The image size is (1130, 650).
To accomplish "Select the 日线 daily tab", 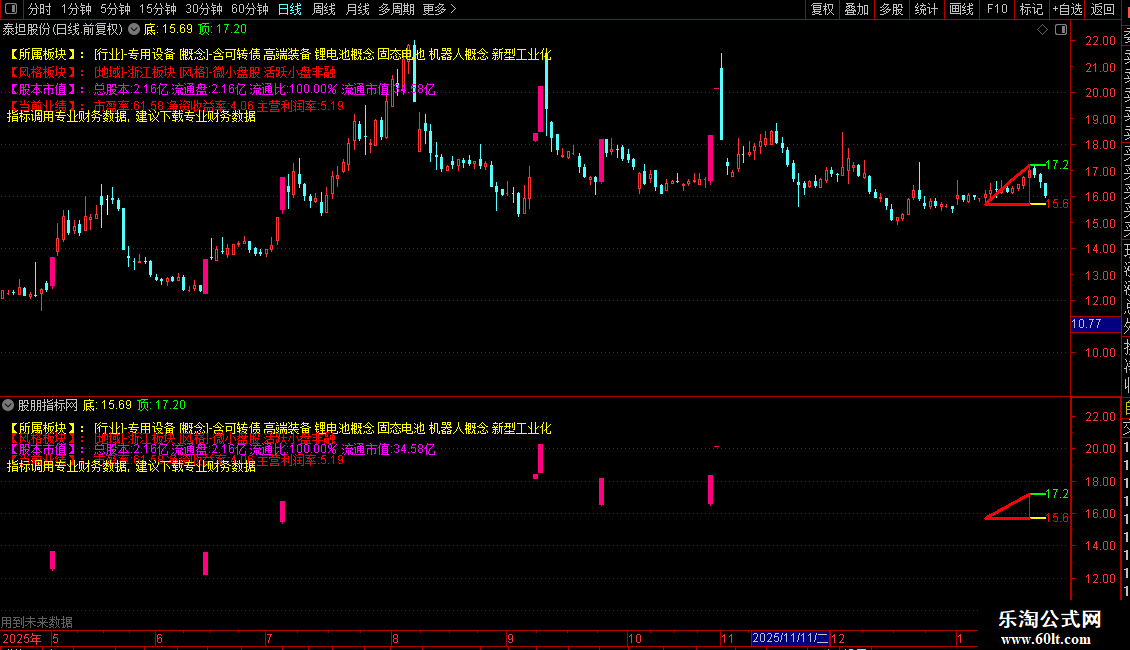I will click(290, 9).
